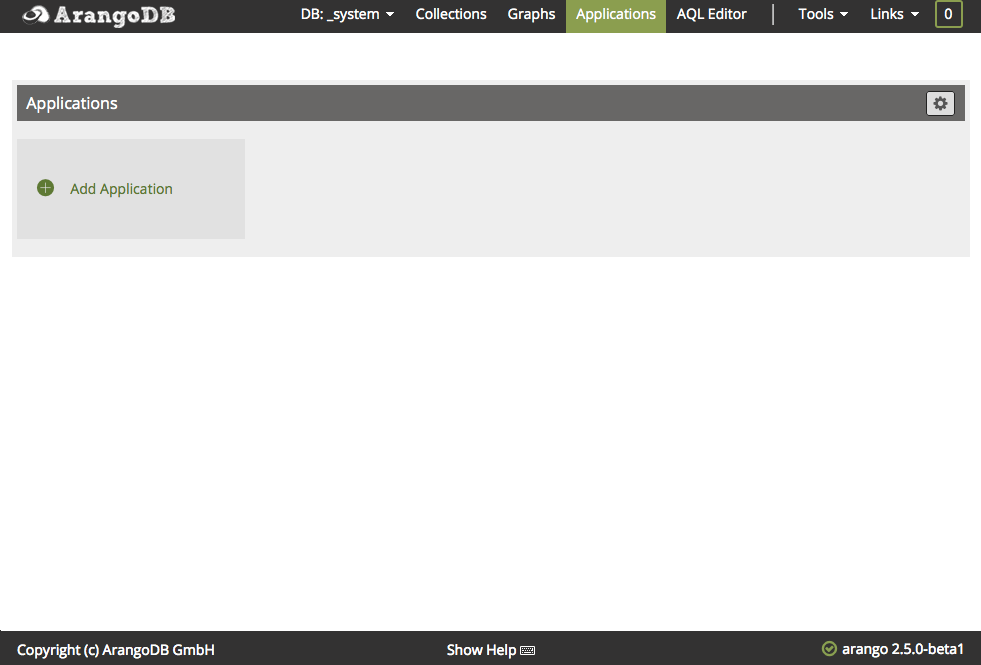Viewport: 981px width, 665px height.
Task: Click the caret arrow next to Tools
Action: coord(844,15)
